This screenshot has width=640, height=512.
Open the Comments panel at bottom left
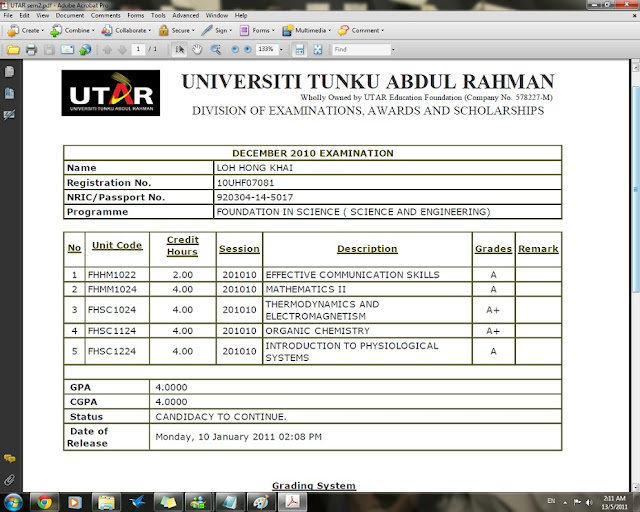pos(9,459)
